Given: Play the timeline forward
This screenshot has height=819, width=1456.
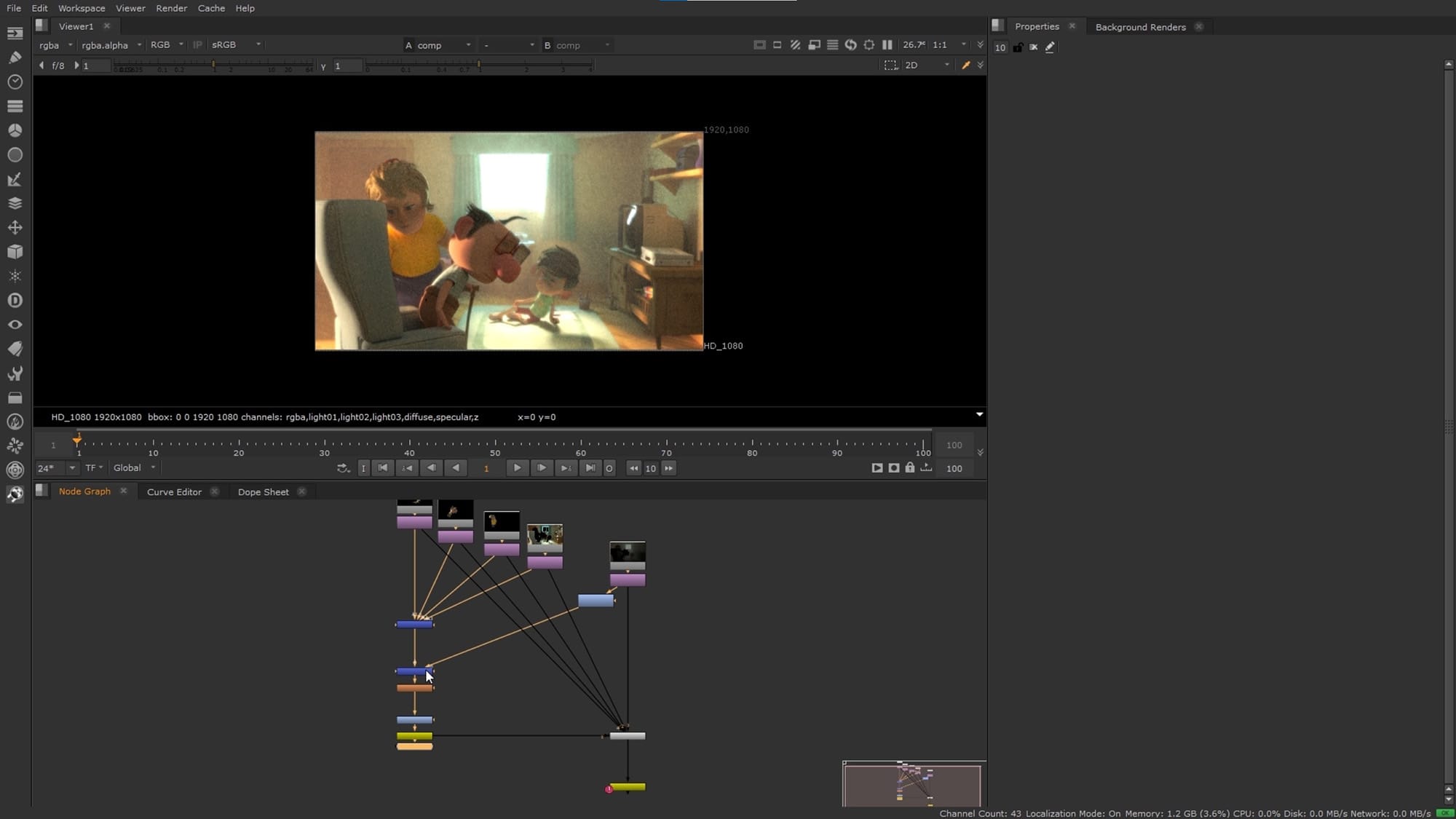Looking at the screenshot, I should (x=517, y=468).
